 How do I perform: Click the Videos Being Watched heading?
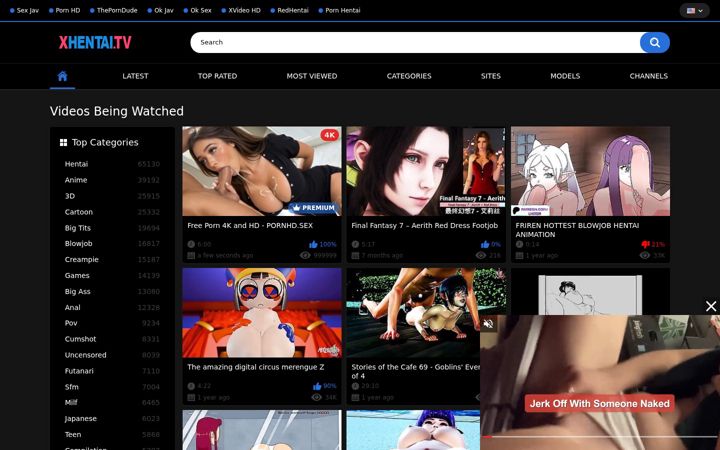coord(117,111)
